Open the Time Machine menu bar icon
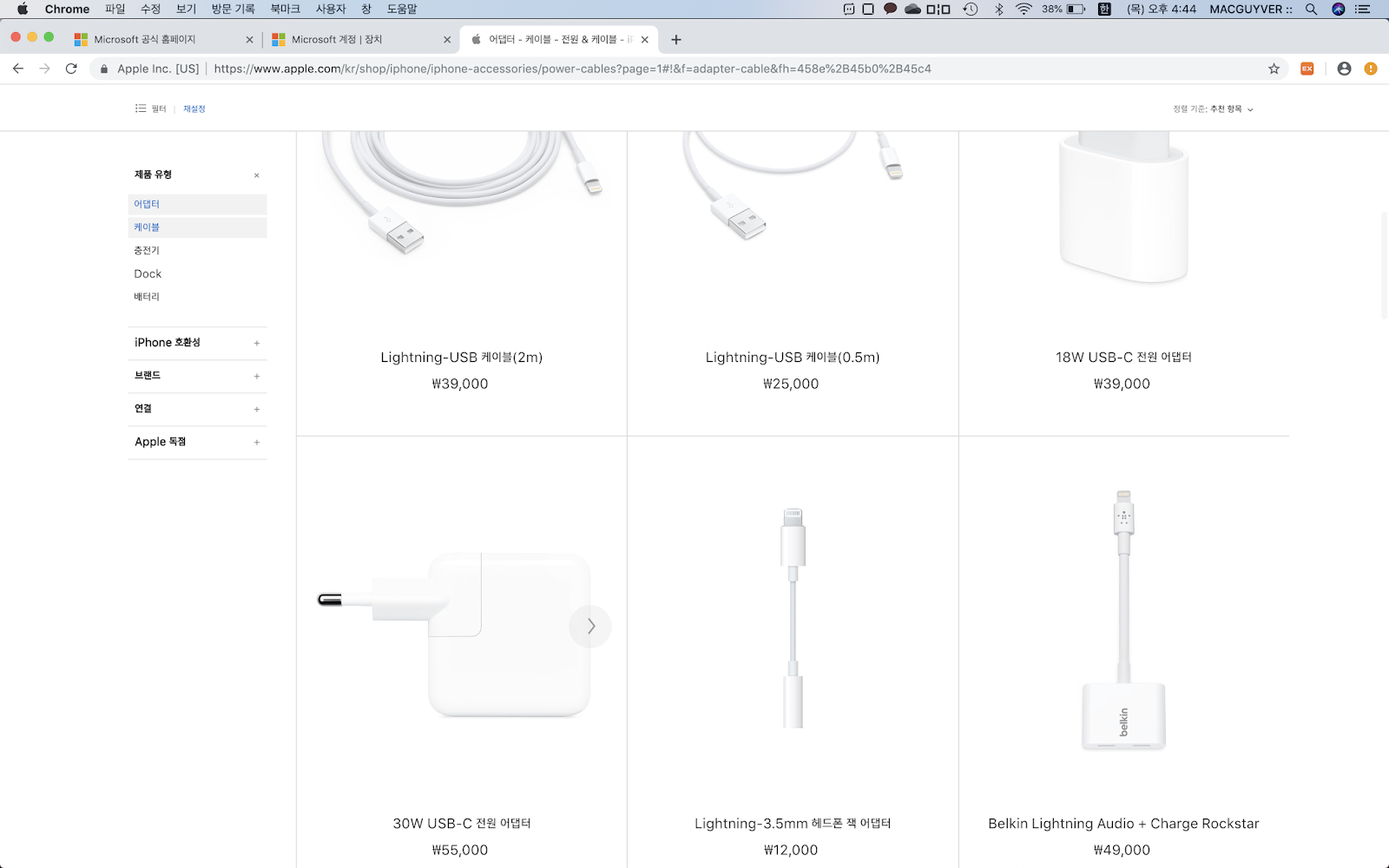Screen dimensions: 1389x868 point(971,9)
